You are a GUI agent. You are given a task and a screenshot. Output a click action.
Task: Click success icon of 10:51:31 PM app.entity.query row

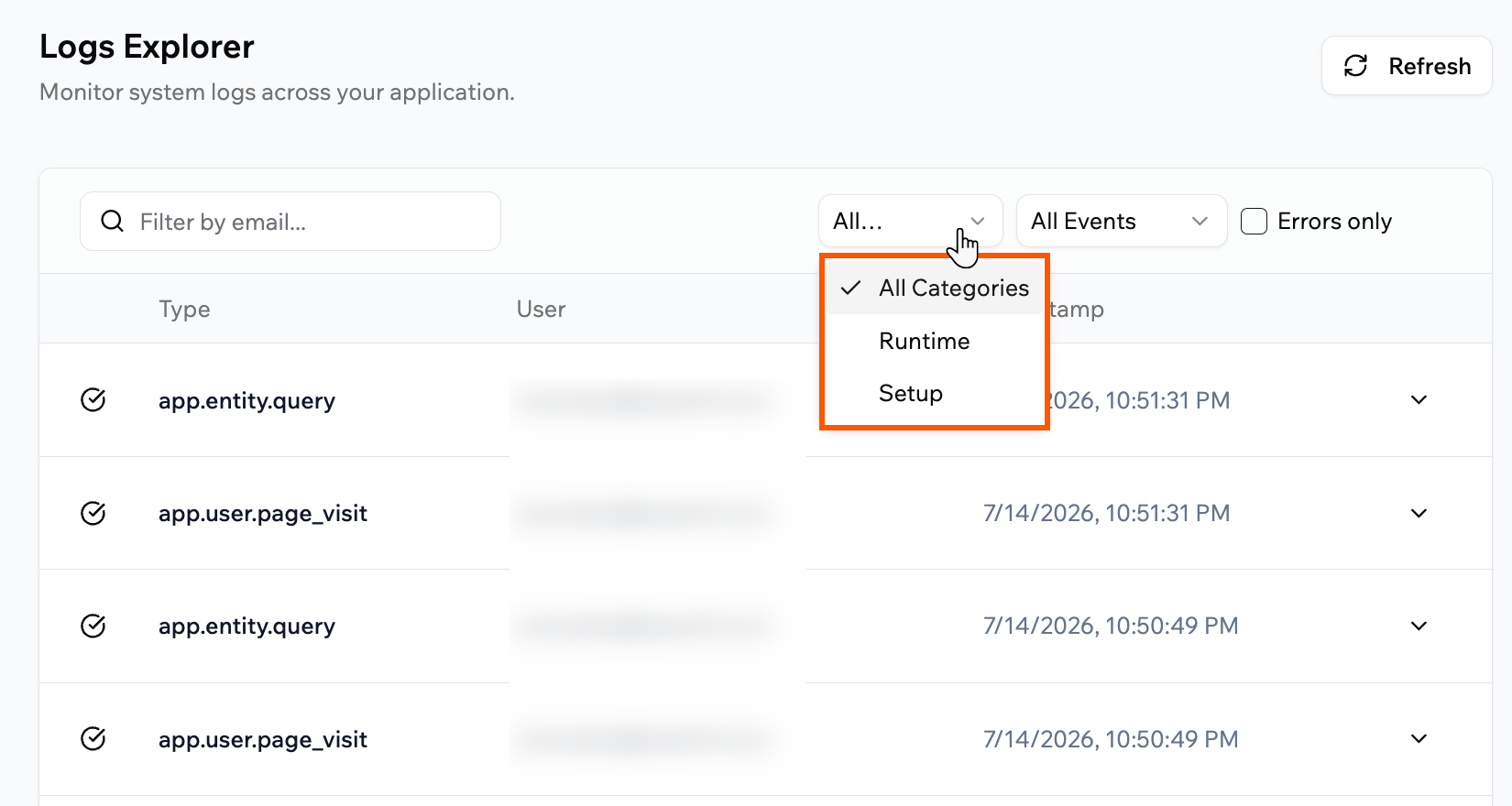tap(93, 400)
